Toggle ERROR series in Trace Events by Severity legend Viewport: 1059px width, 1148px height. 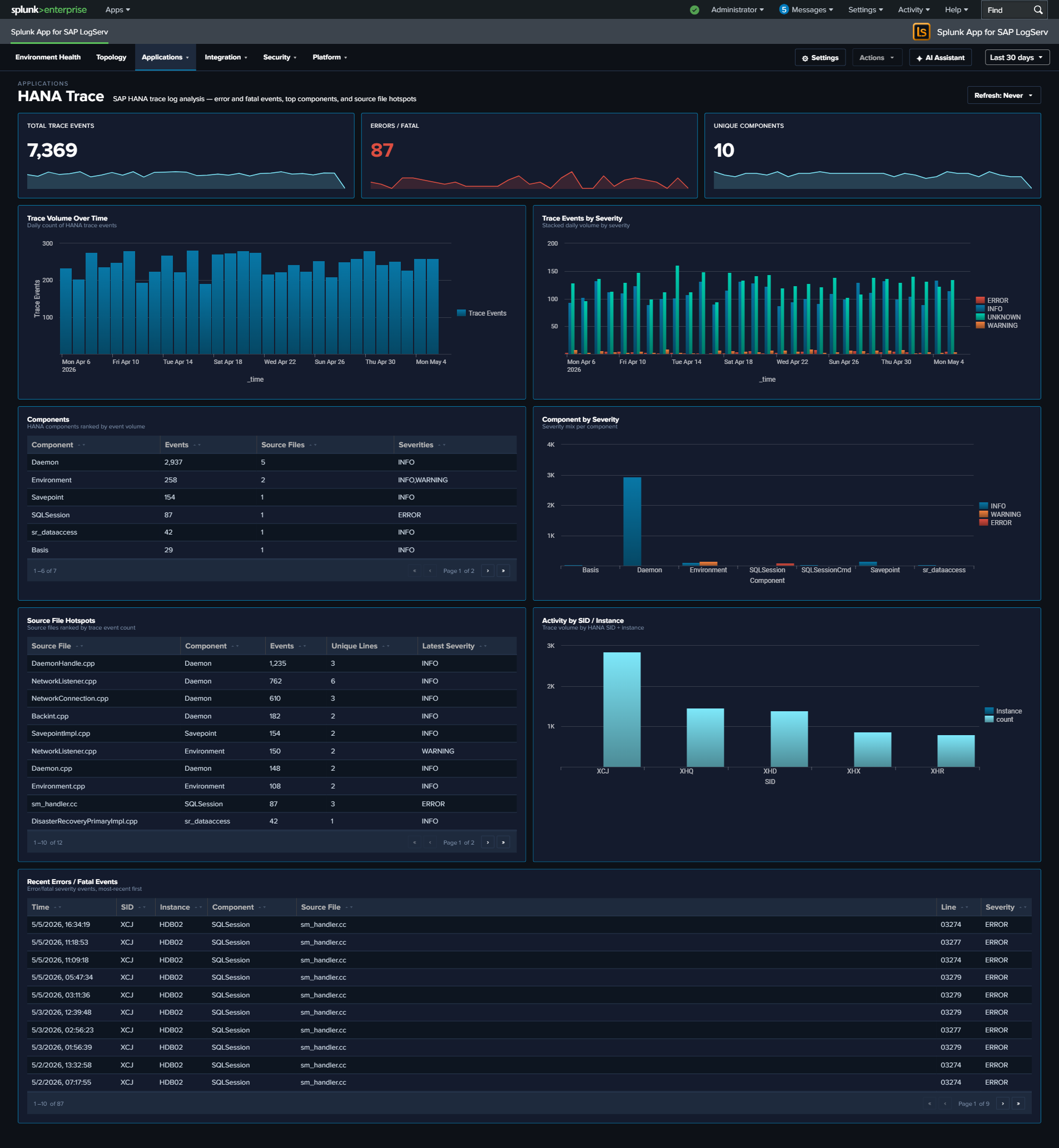992,300
